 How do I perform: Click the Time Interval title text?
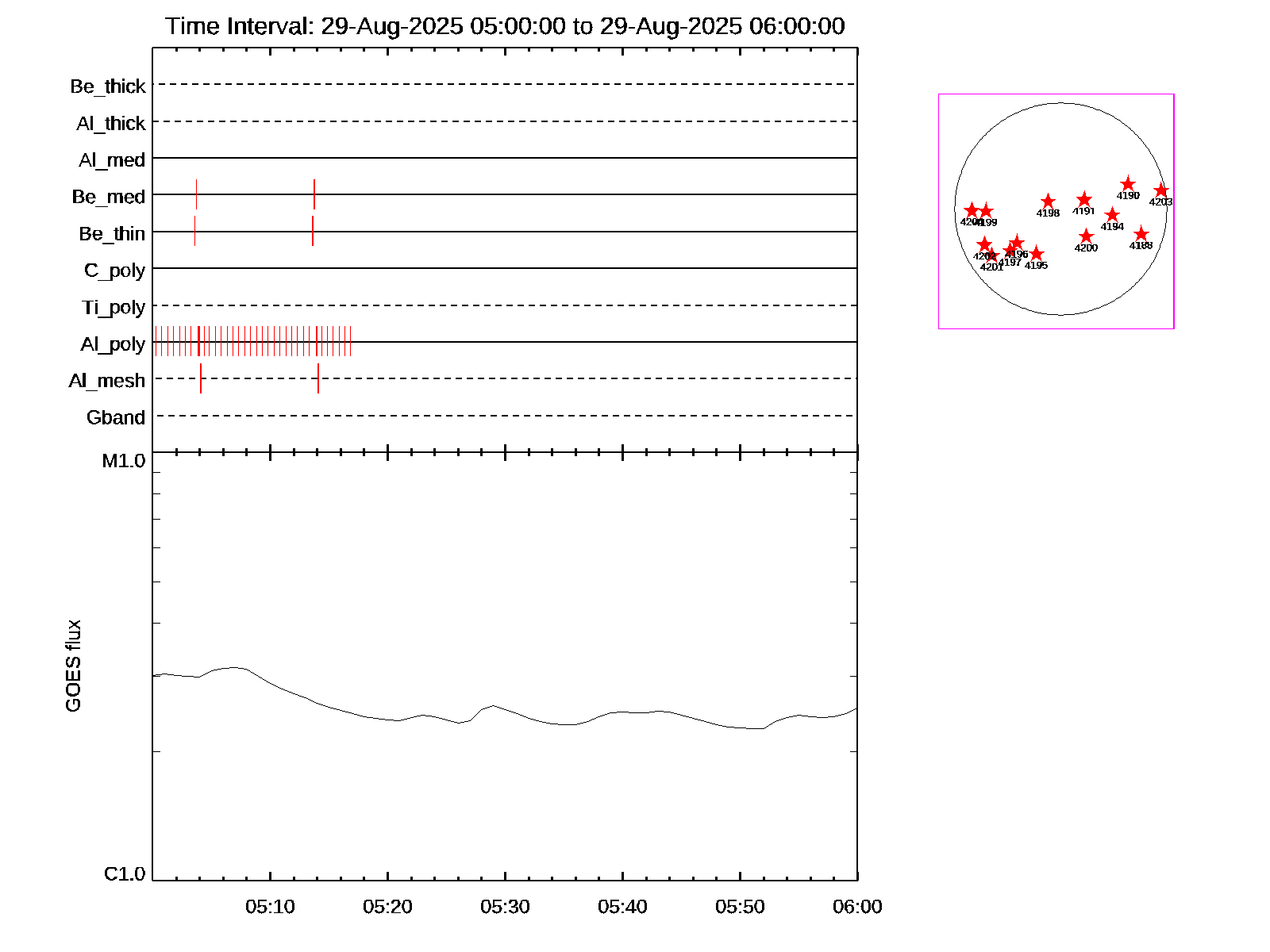505,26
